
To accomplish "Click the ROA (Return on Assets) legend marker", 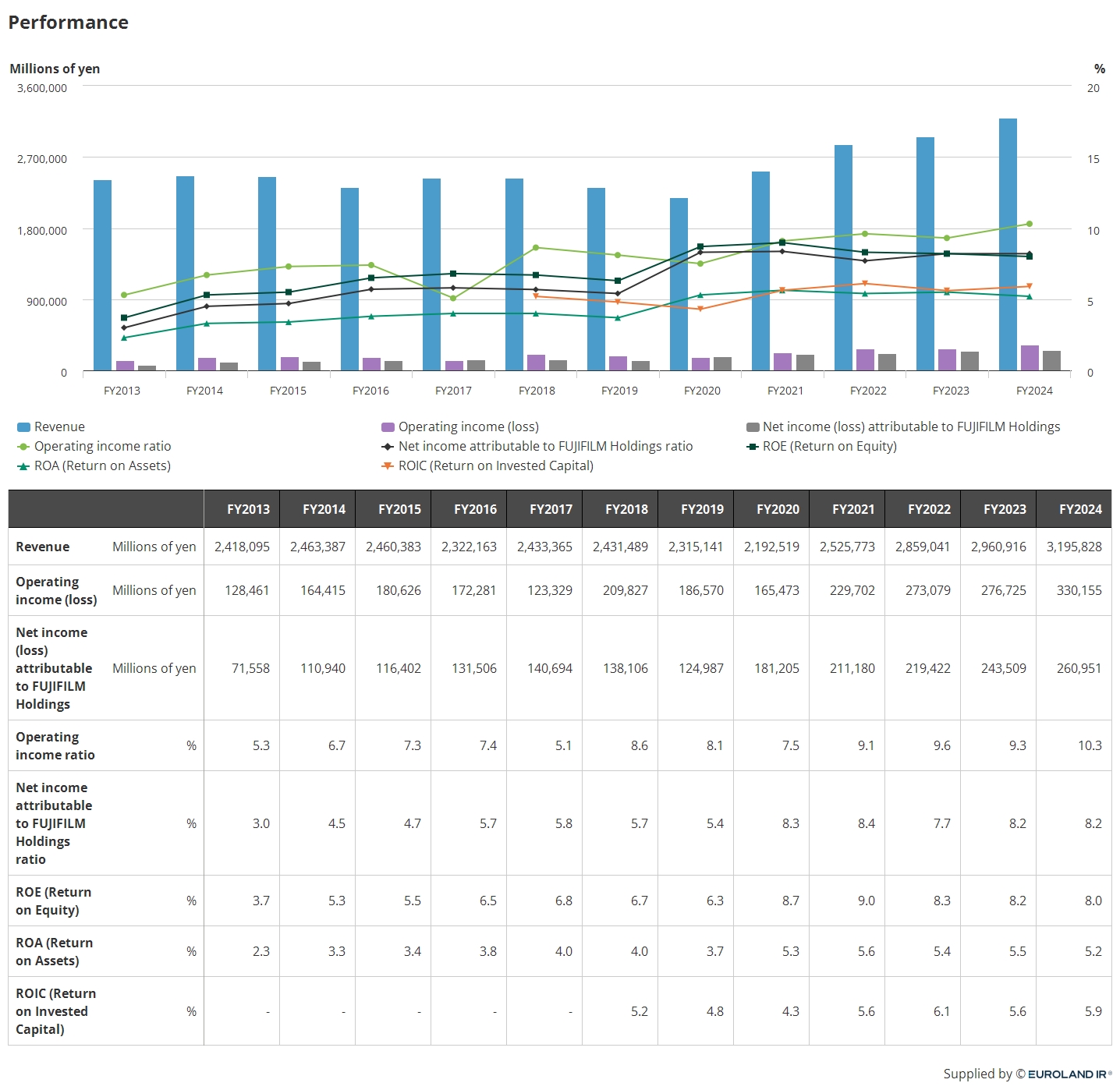I will click(x=23, y=466).
